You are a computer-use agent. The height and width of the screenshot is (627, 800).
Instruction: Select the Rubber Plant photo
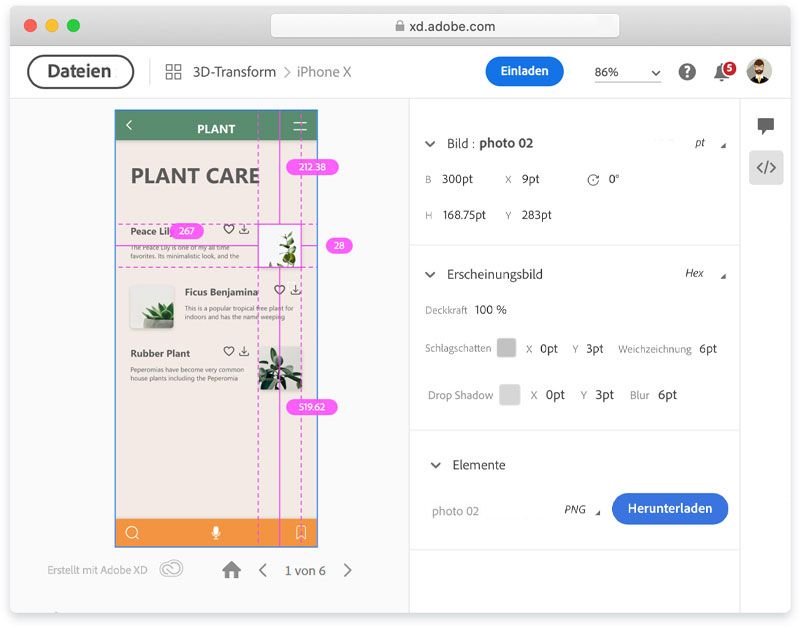[x=280, y=368]
